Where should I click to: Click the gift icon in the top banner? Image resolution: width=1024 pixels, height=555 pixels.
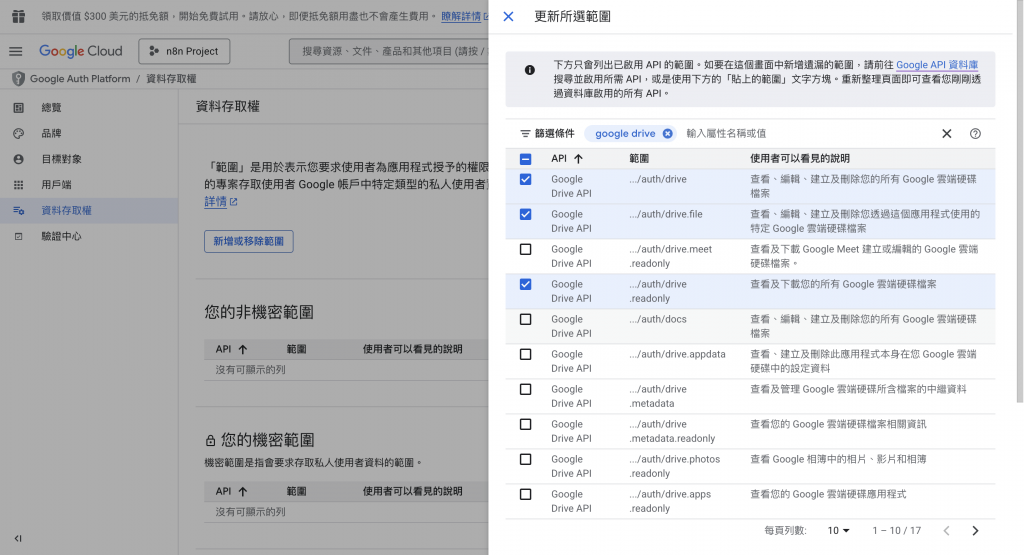tap(18, 16)
